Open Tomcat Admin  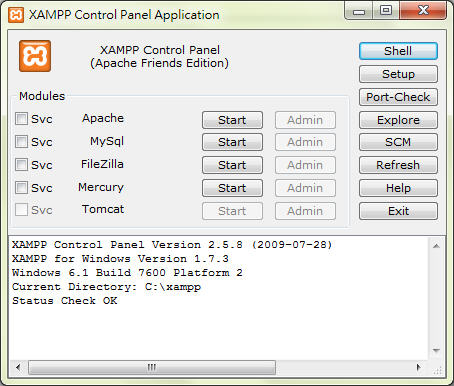(305, 211)
